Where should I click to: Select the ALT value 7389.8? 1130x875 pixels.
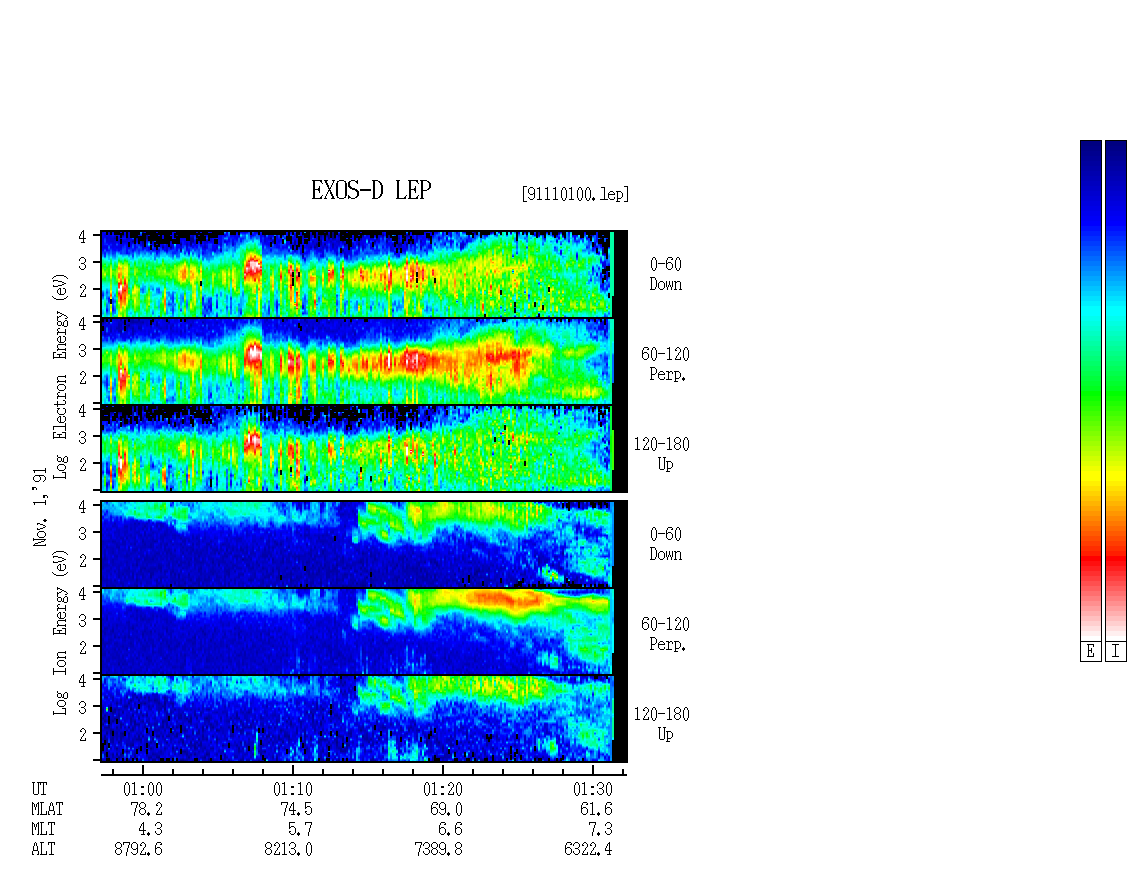438,849
